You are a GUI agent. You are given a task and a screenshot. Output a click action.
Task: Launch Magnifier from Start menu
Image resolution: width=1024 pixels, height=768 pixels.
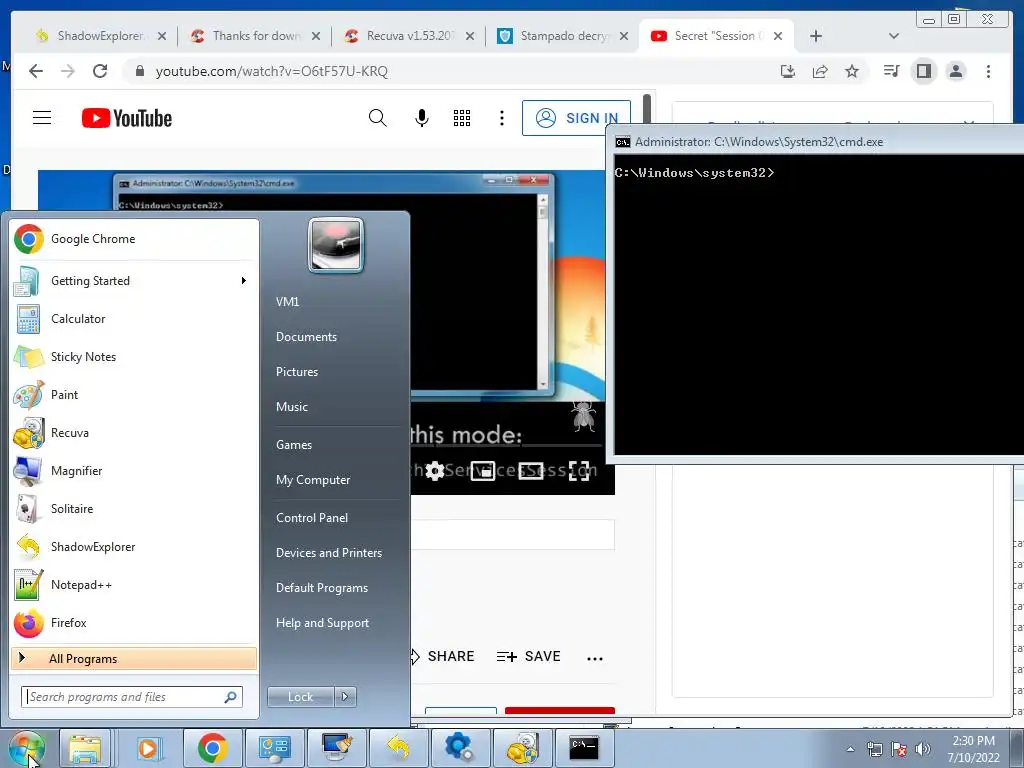point(134,470)
